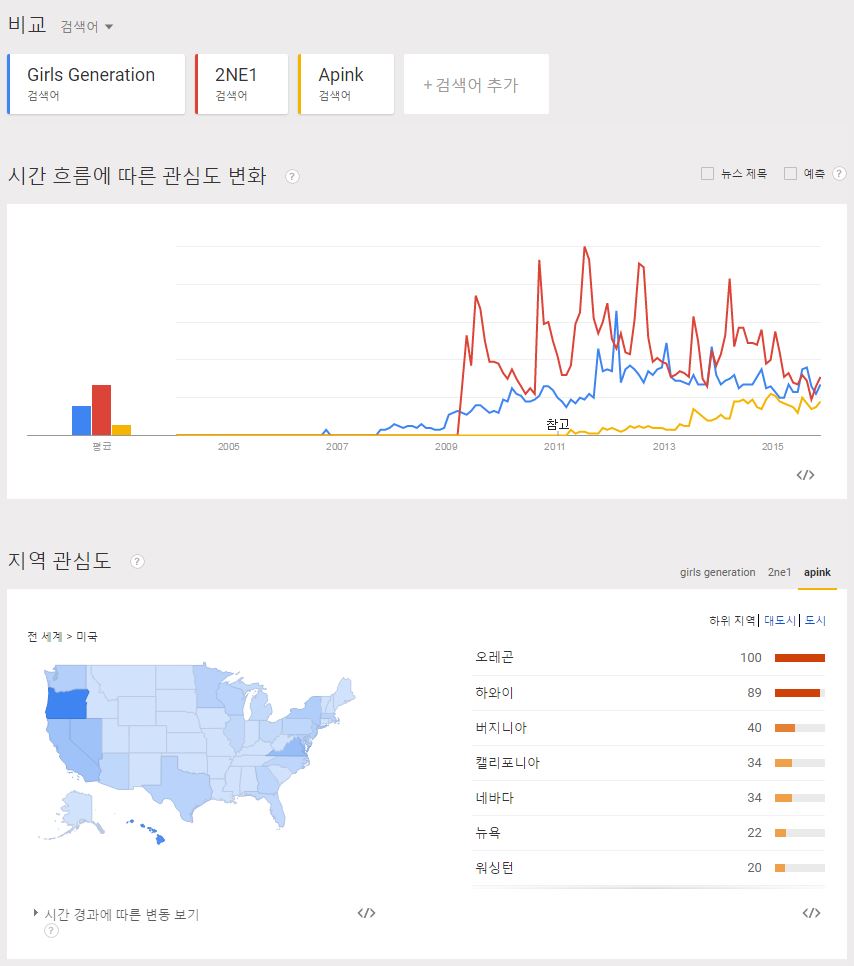Click the embed code icon below the region list

pyautogui.click(x=811, y=912)
